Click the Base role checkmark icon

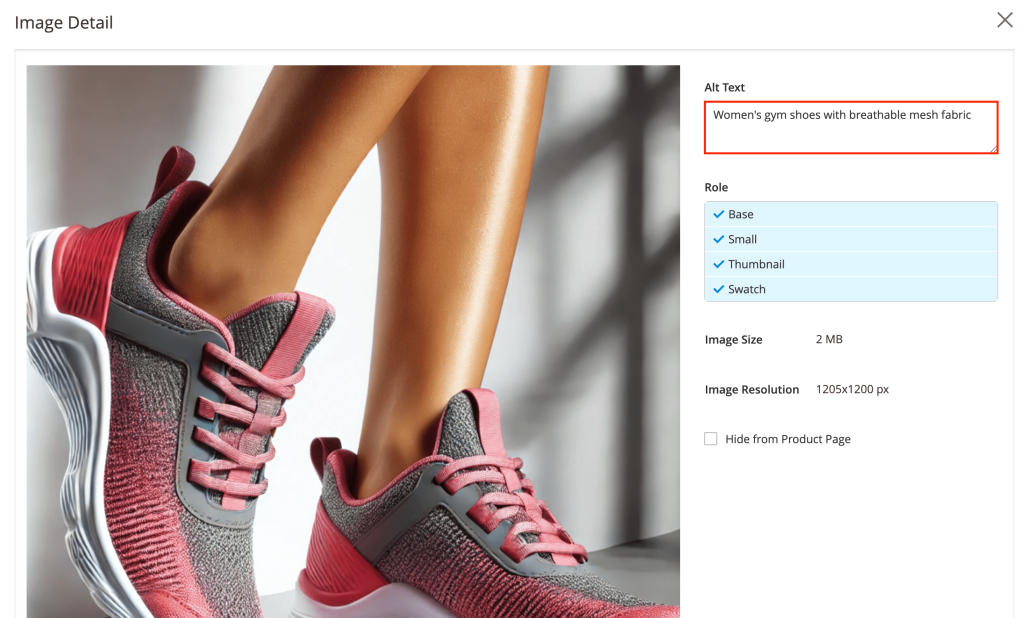[x=719, y=214]
